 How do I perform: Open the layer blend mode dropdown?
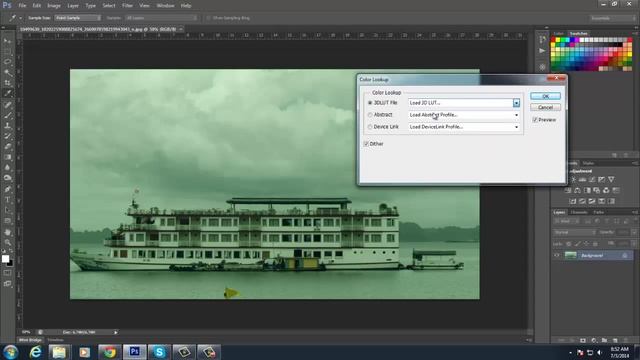pos(574,232)
